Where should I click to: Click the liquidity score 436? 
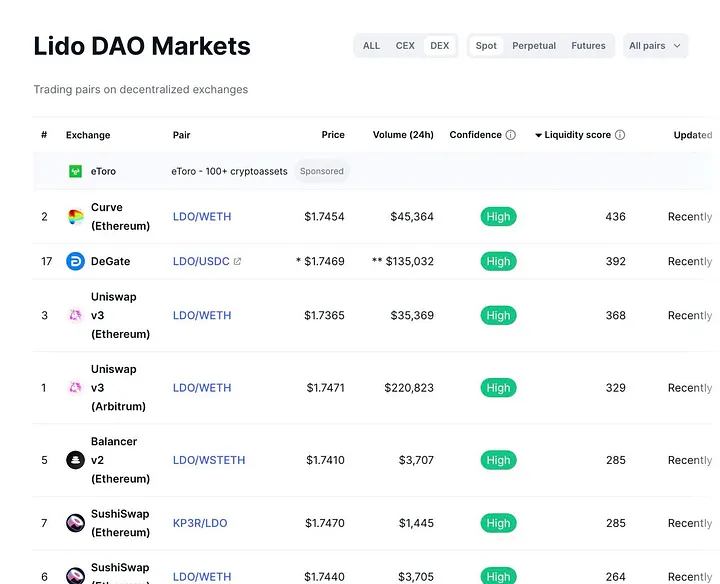coord(615,217)
